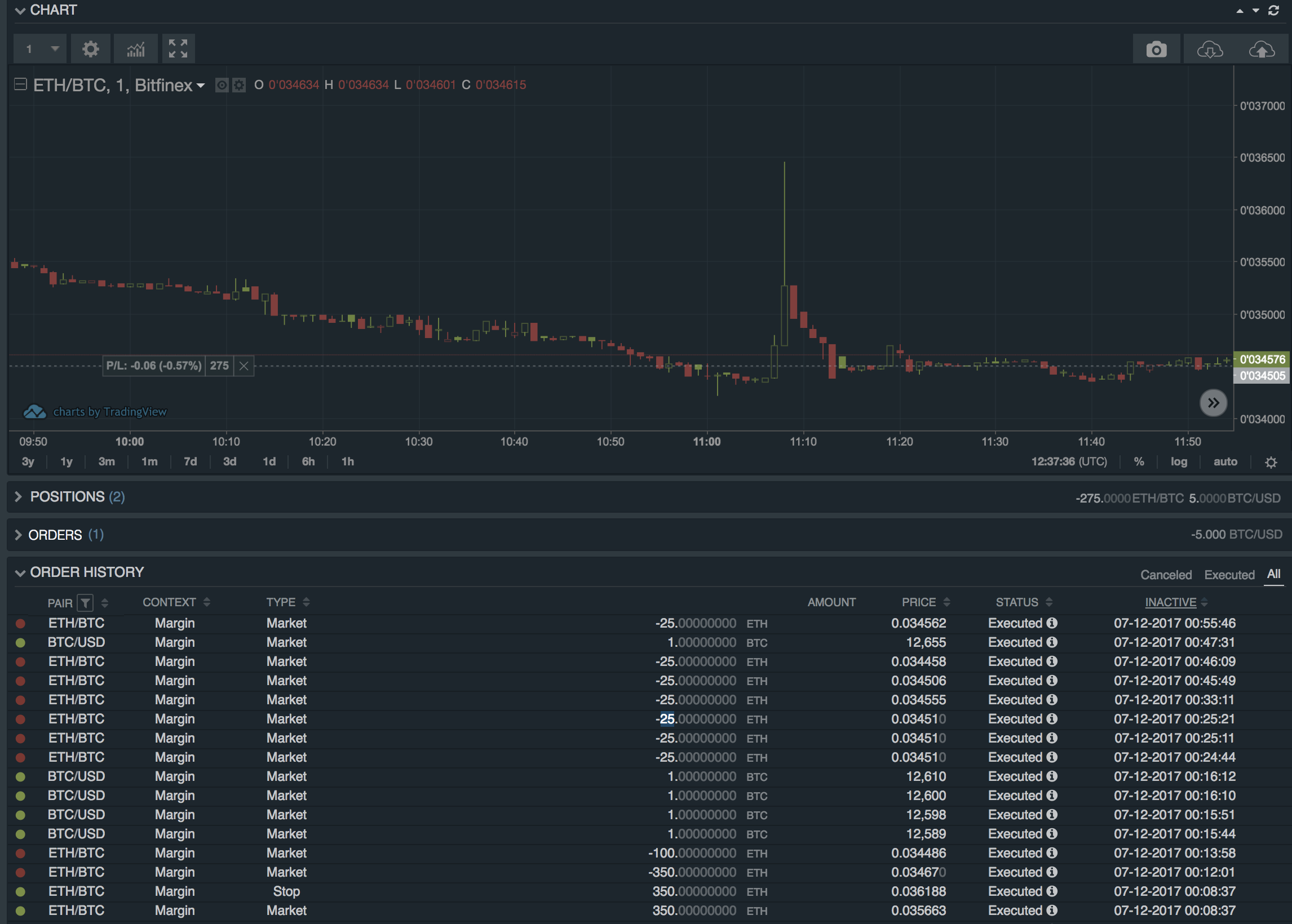
Task: Show info for 00:33:11 executed order
Action: click(x=1052, y=700)
